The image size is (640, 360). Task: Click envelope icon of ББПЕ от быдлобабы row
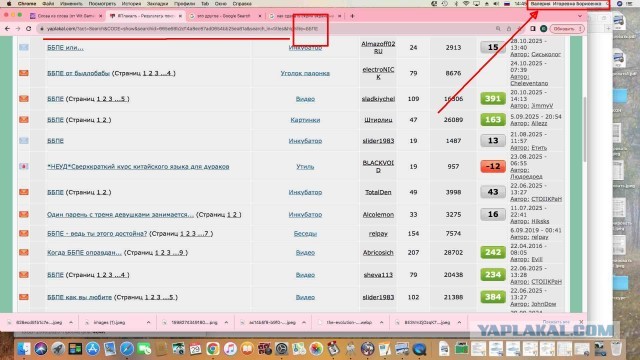24,73
